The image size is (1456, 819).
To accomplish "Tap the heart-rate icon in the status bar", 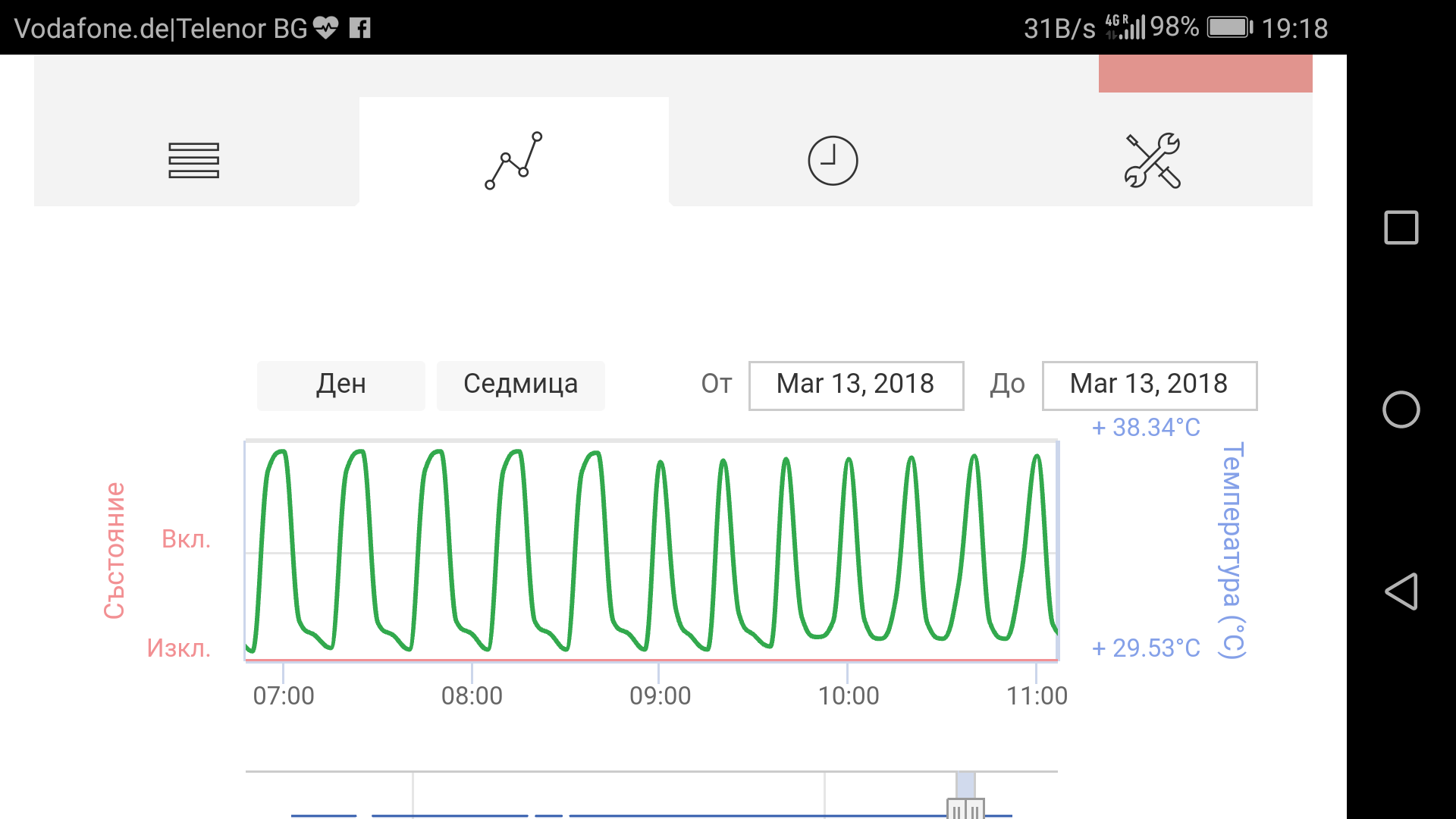I will coord(326,27).
